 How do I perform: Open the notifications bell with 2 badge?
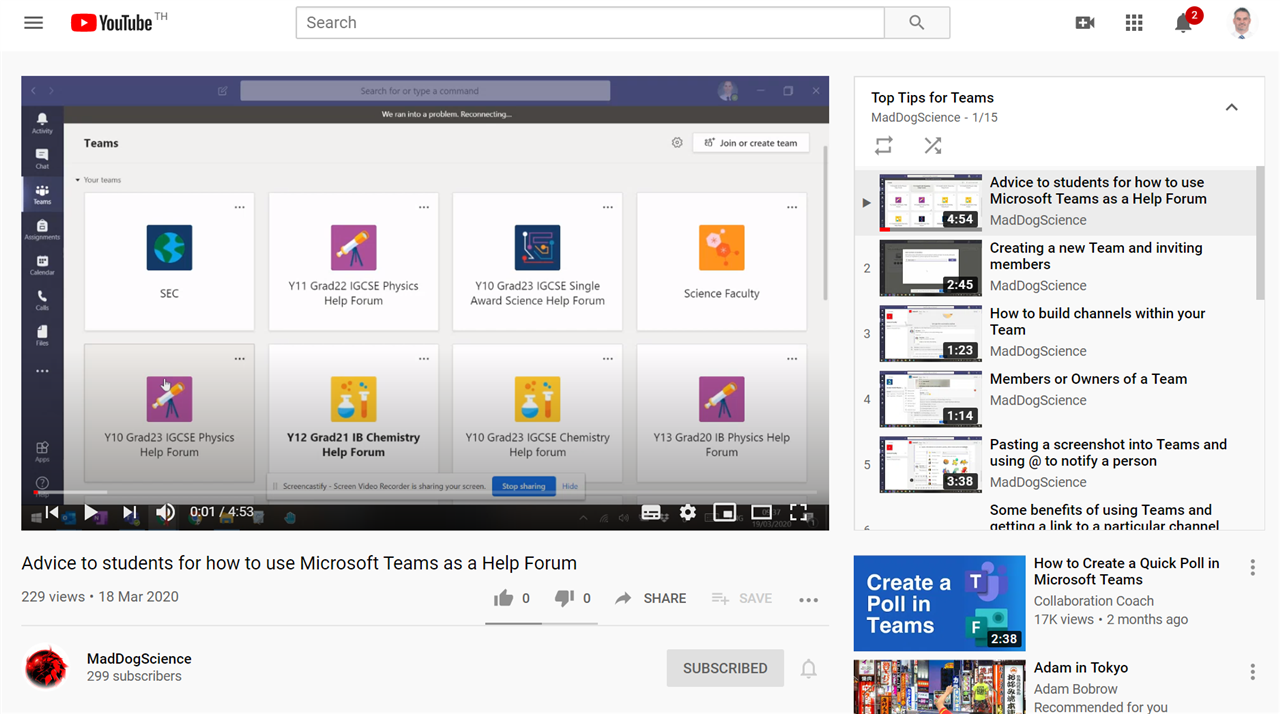click(x=1184, y=22)
